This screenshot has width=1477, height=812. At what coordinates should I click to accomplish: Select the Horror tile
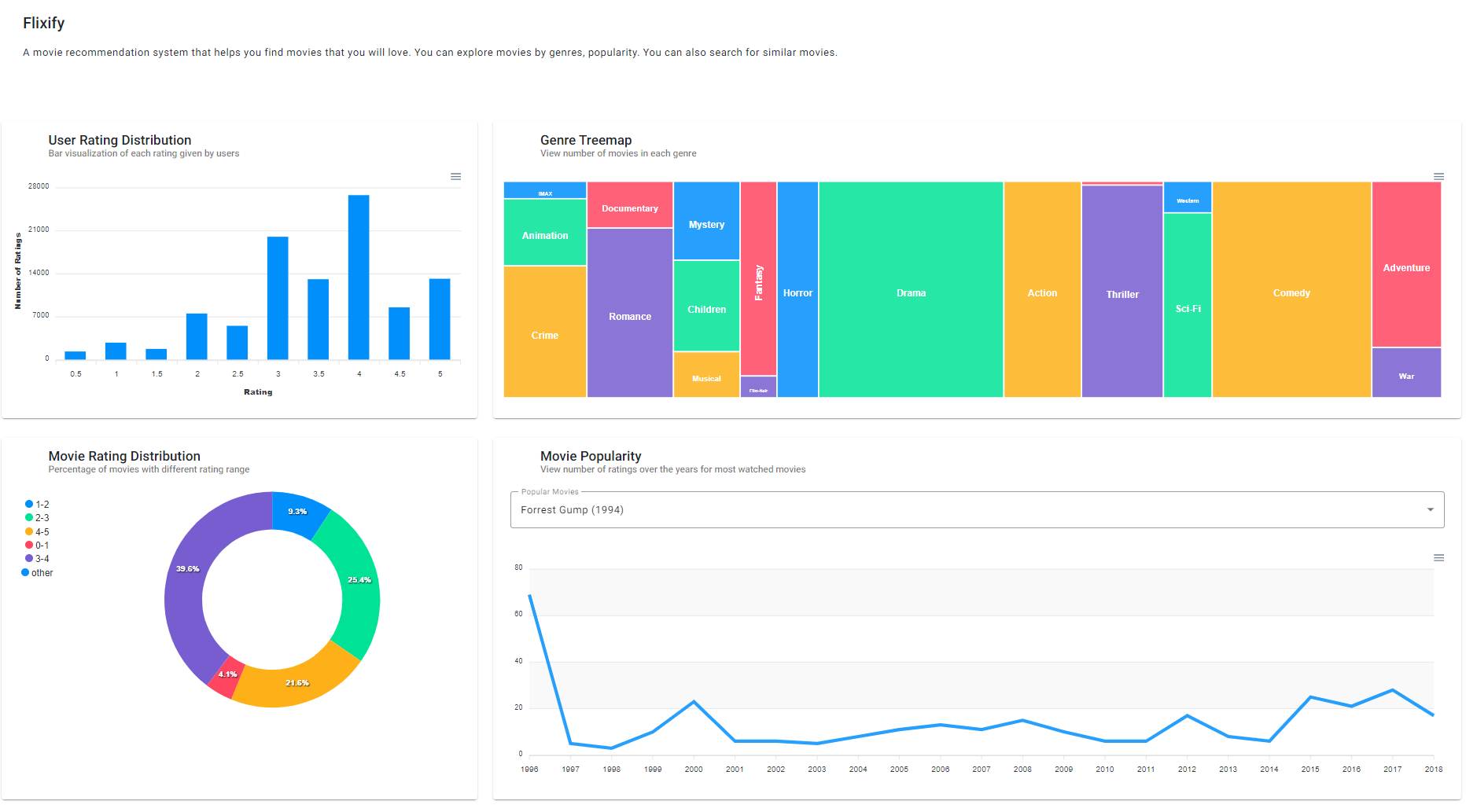click(x=797, y=292)
